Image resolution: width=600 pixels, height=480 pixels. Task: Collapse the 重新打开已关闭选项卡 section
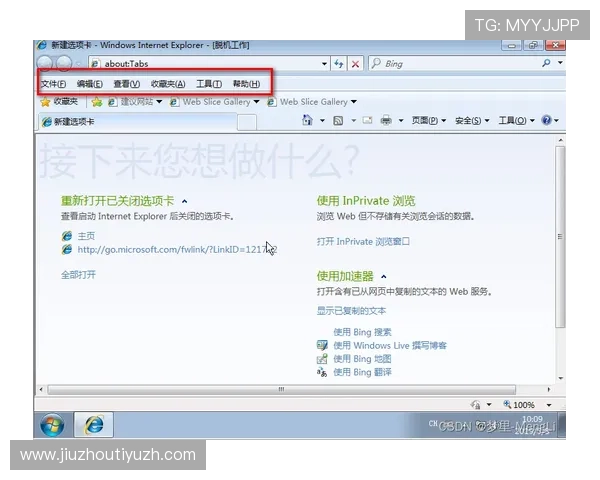(x=184, y=201)
